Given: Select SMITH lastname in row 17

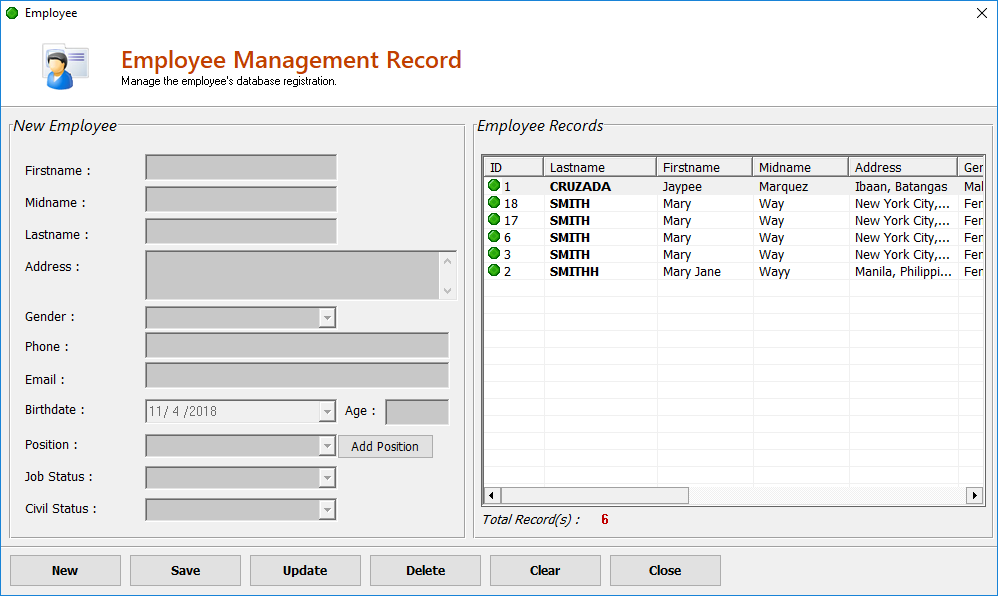Looking at the screenshot, I should click(570, 220).
